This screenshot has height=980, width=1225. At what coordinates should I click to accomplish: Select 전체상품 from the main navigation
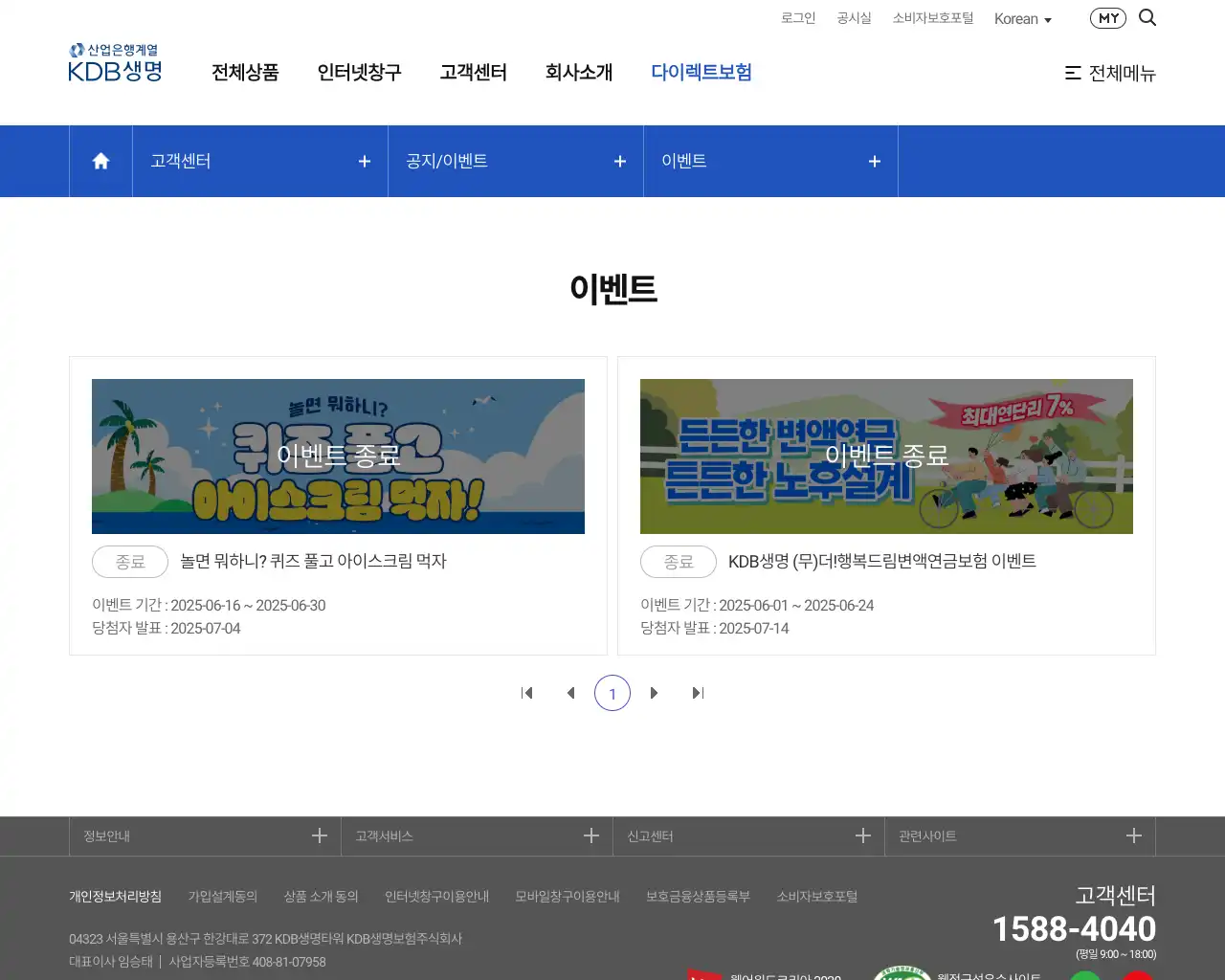(x=245, y=73)
